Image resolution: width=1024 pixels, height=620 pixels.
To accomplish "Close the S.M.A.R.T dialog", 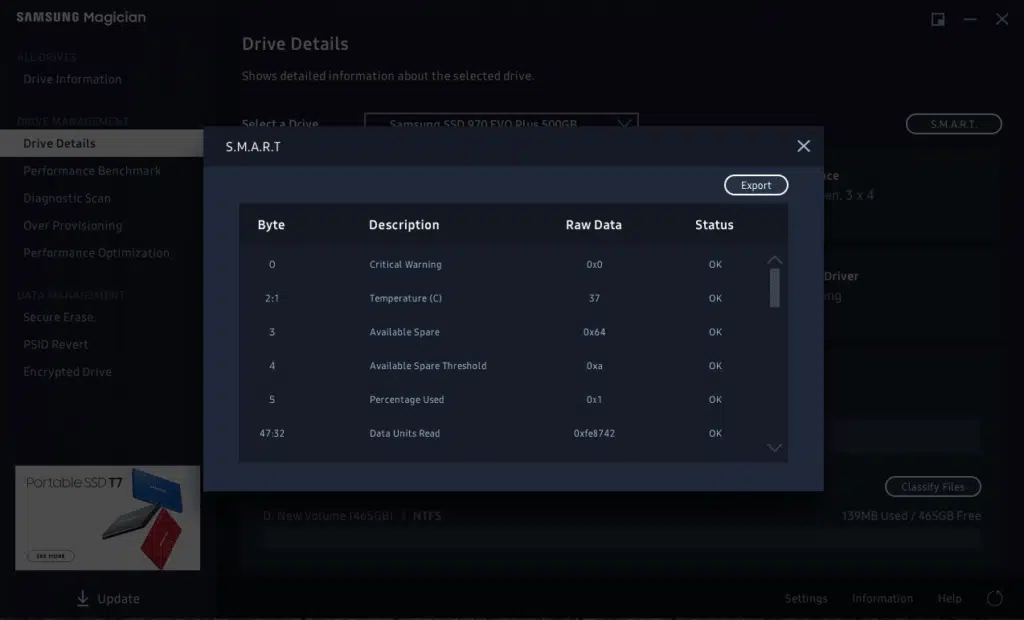I will point(803,146).
